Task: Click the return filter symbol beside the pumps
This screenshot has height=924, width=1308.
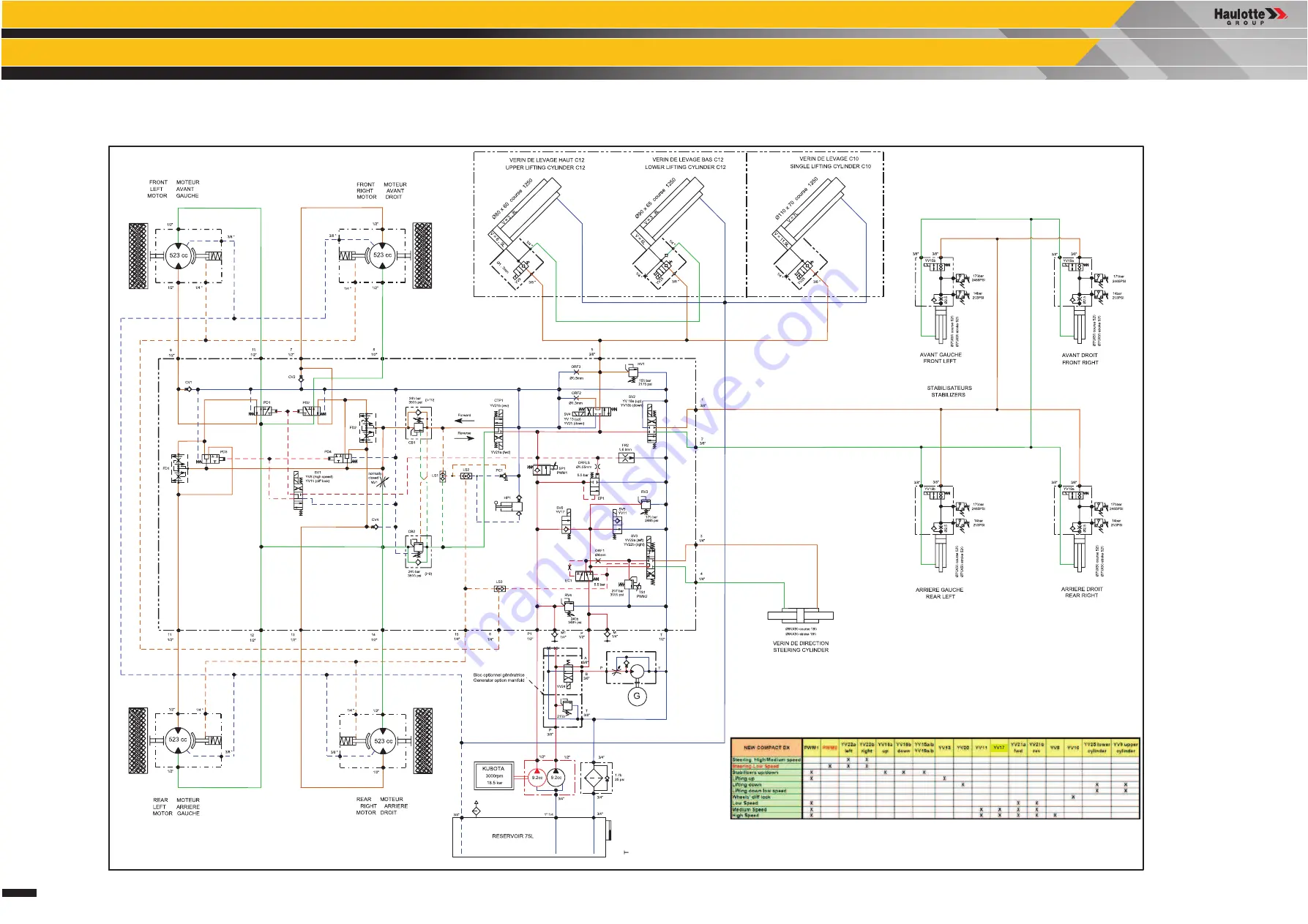Action: tap(595, 778)
